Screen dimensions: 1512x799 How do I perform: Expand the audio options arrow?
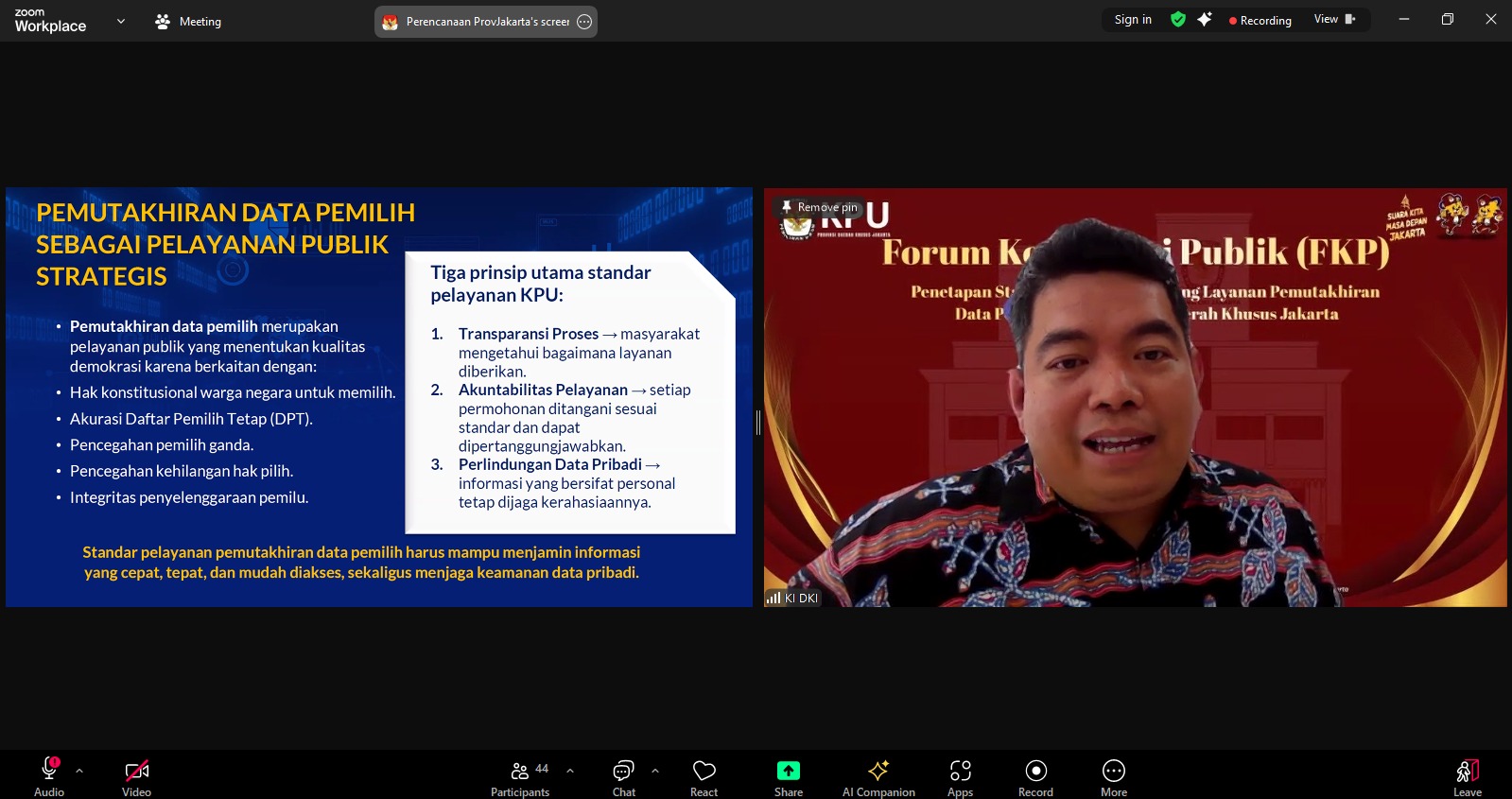pos(79,771)
